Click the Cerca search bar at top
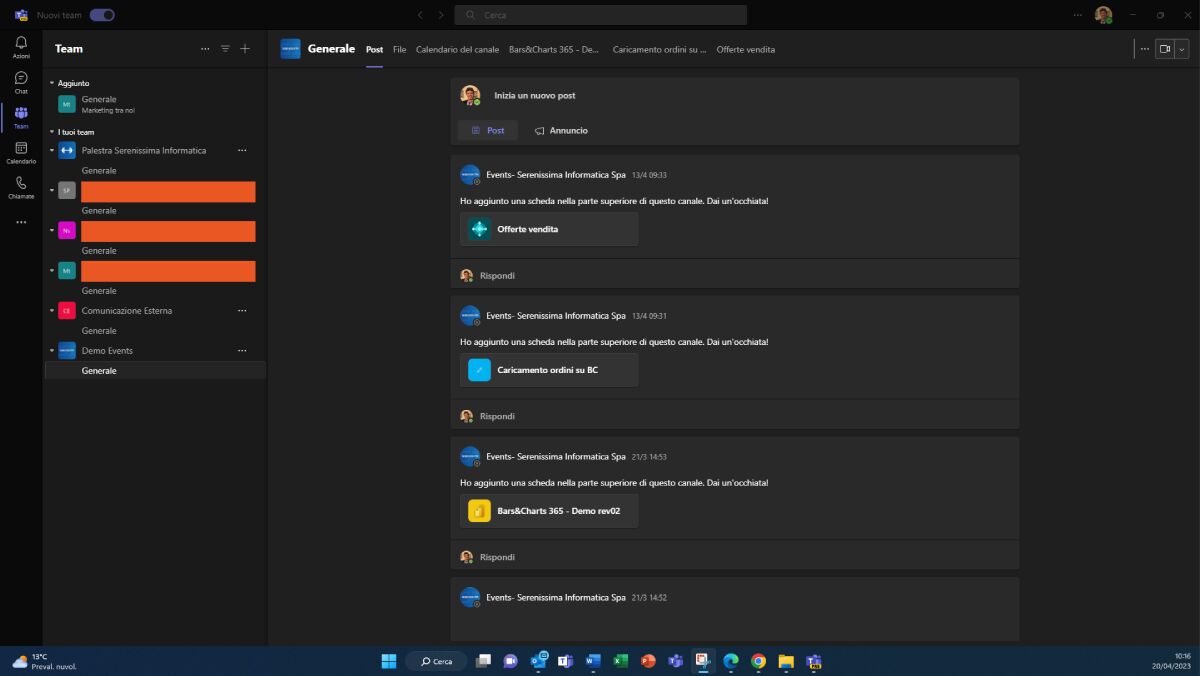Viewport: 1200px width, 676px height. [600, 14]
